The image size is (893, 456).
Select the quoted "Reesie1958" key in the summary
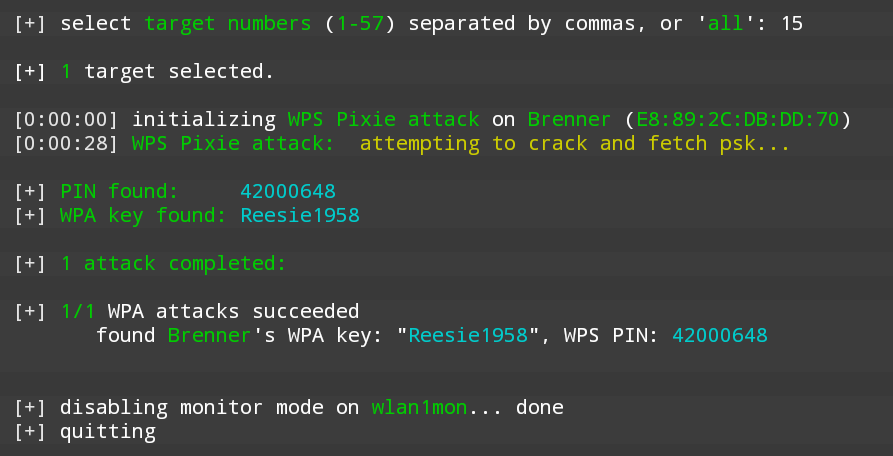point(468,335)
